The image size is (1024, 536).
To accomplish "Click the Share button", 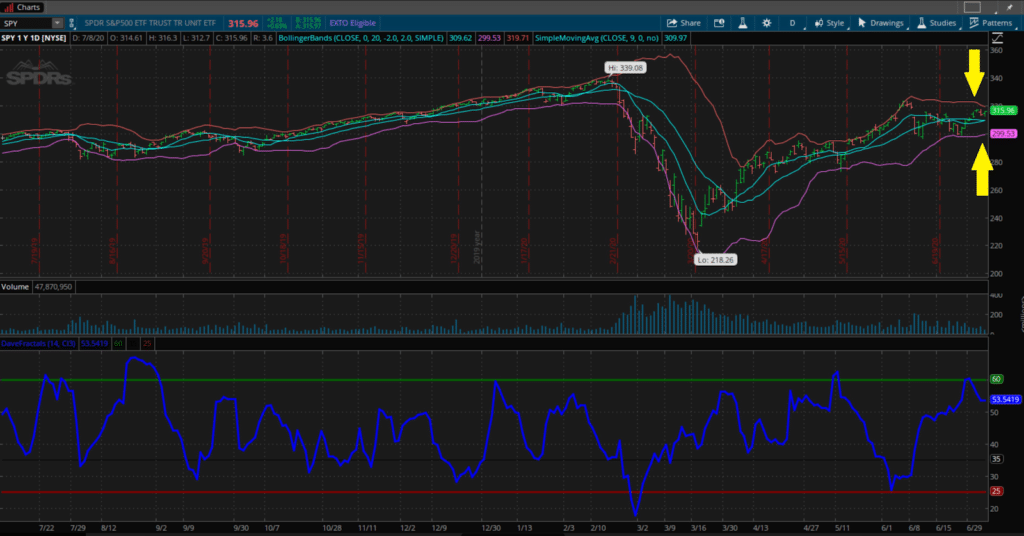I will click(x=684, y=23).
